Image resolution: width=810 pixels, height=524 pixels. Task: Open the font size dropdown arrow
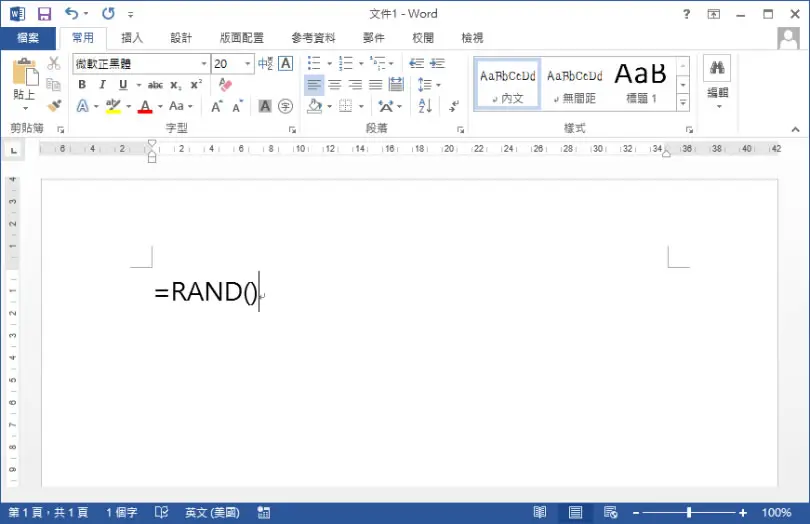tap(247, 64)
